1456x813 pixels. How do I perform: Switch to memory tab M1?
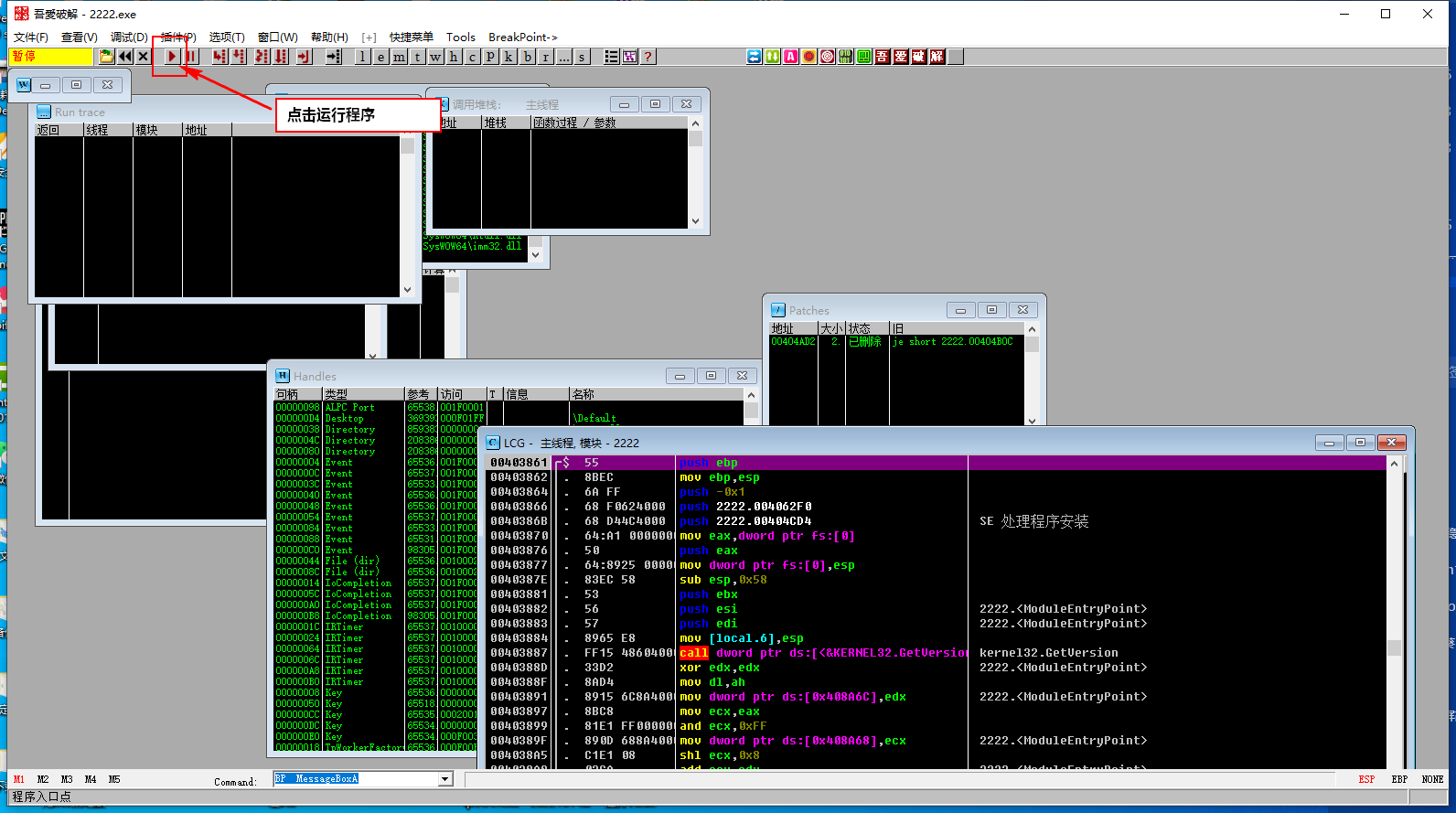[19, 780]
